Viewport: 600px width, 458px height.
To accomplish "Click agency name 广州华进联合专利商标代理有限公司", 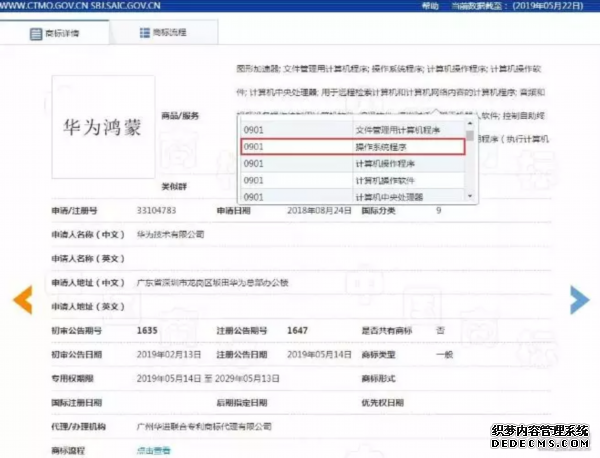I will 204,427.
